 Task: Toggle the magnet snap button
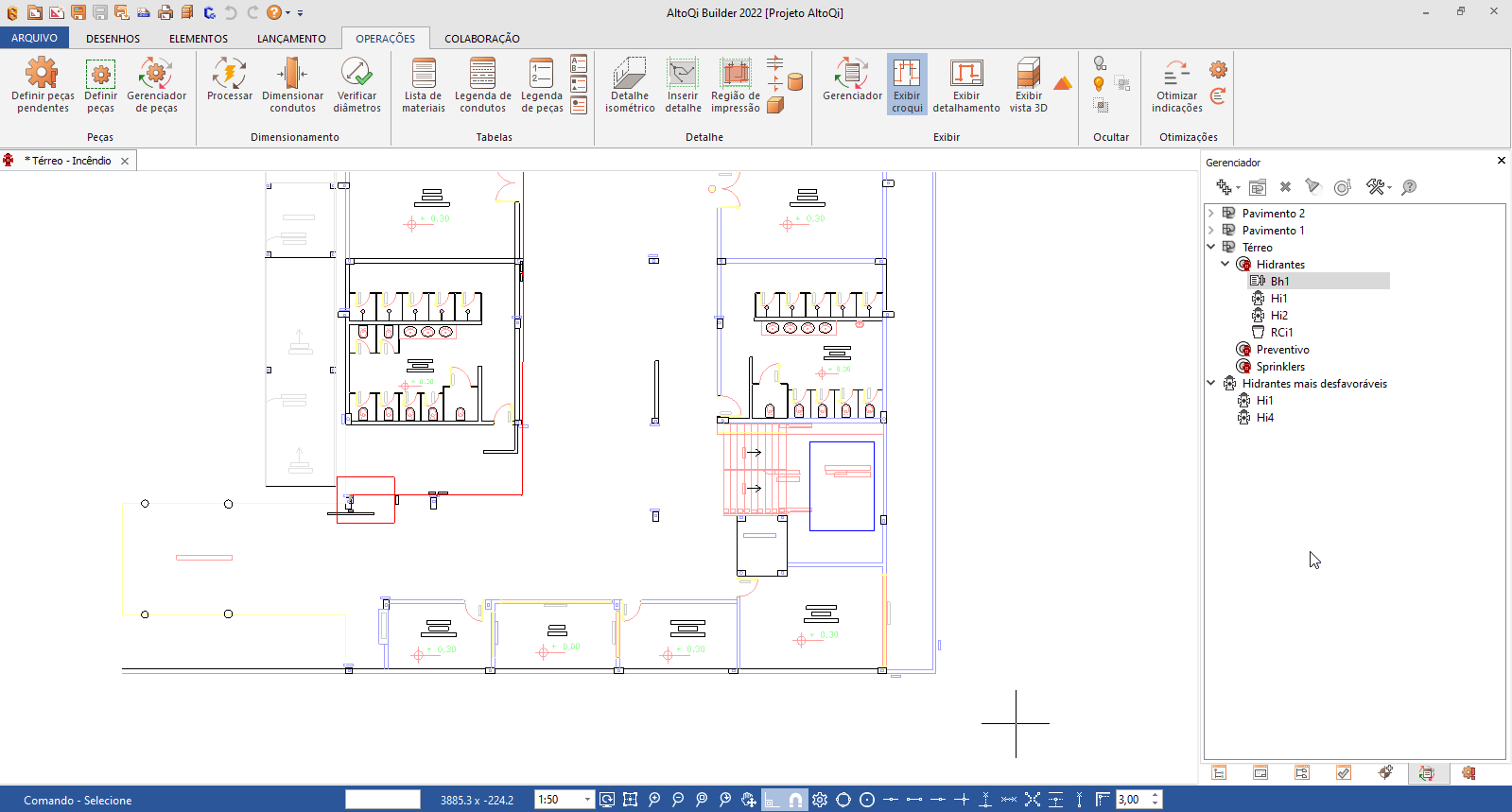pyautogui.click(x=796, y=800)
